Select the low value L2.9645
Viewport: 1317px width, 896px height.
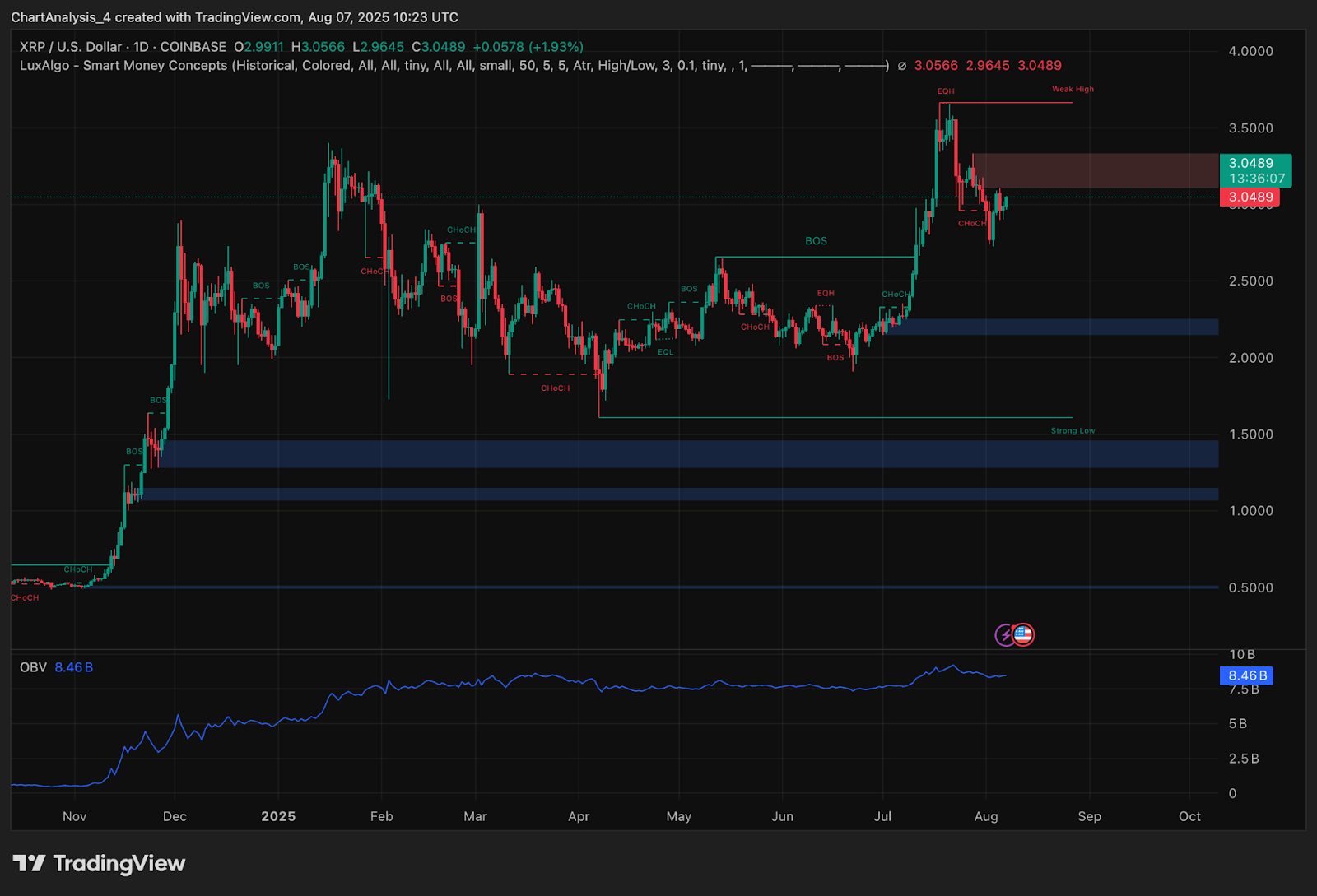pos(379,47)
